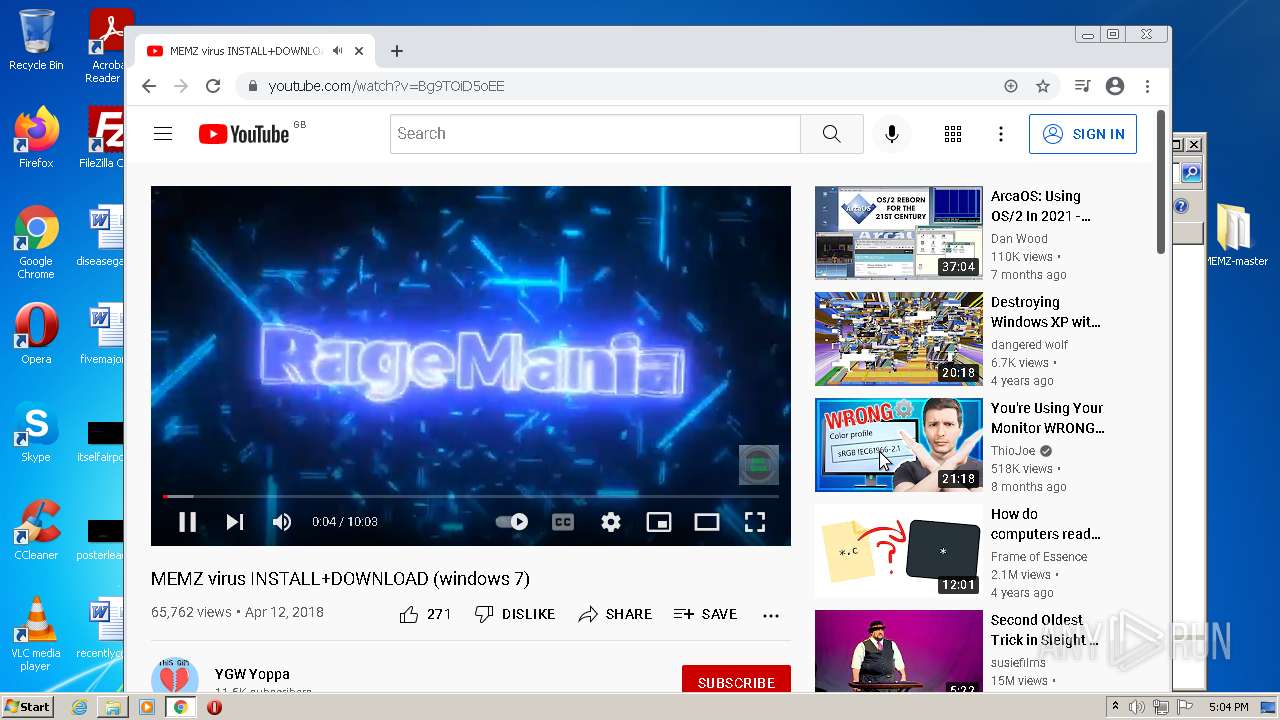Screen dimensions: 1280x720
Task: Open a new Chrome tab
Action: coord(397,51)
